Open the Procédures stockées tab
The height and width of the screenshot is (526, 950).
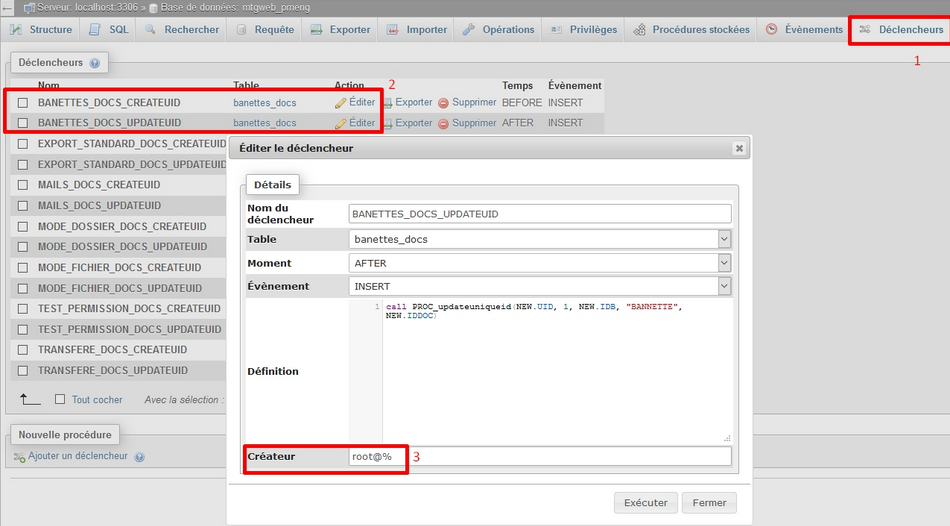click(692, 30)
